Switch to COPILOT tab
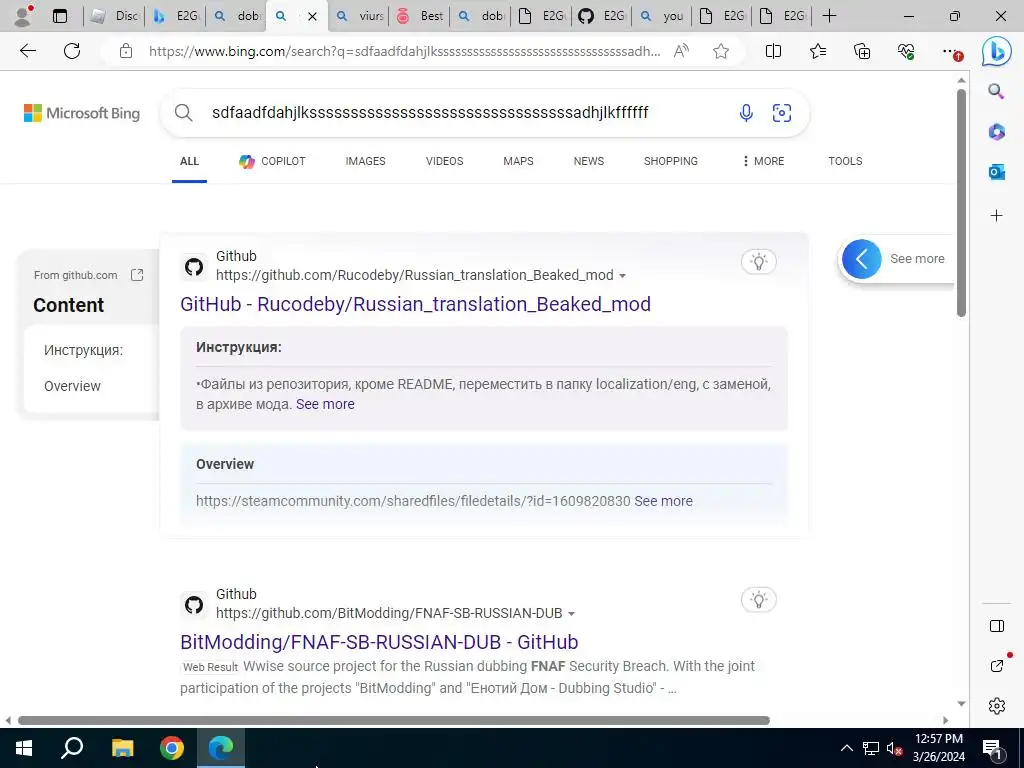1024x768 pixels. click(x=272, y=161)
